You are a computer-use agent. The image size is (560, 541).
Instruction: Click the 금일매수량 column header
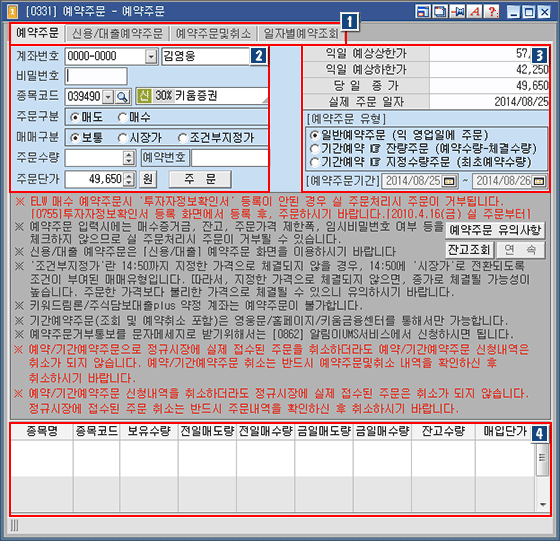(x=382, y=431)
